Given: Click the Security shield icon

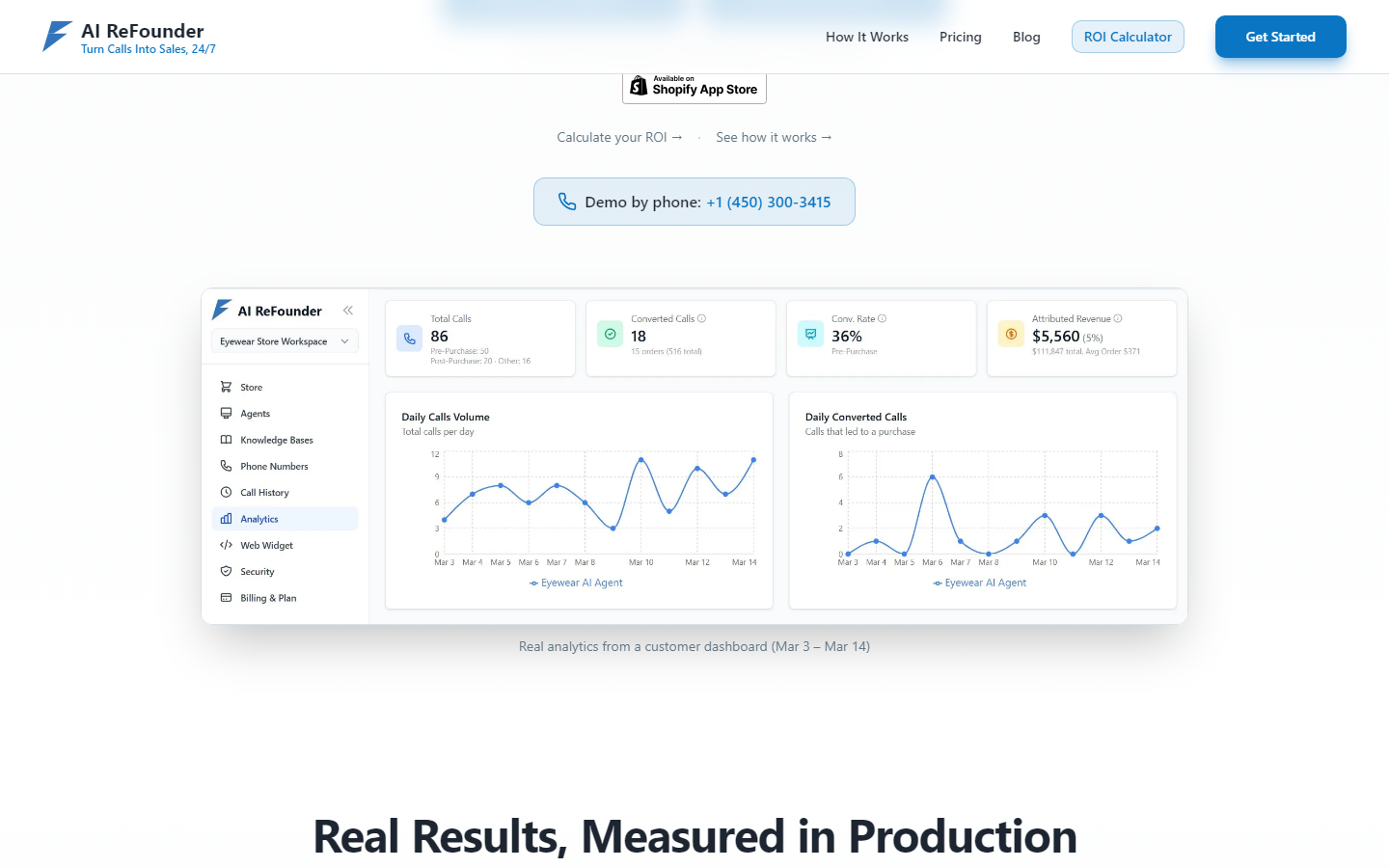Looking at the screenshot, I should 226,571.
